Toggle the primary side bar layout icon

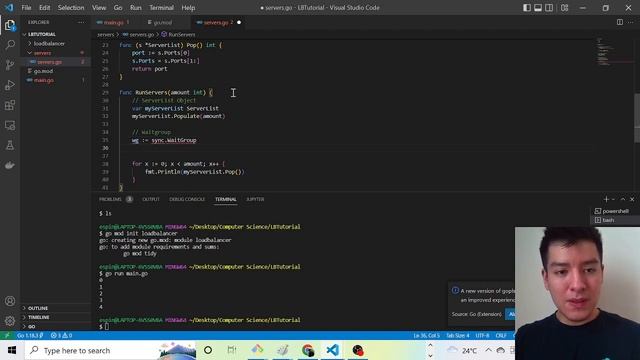click(x=527, y=8)
